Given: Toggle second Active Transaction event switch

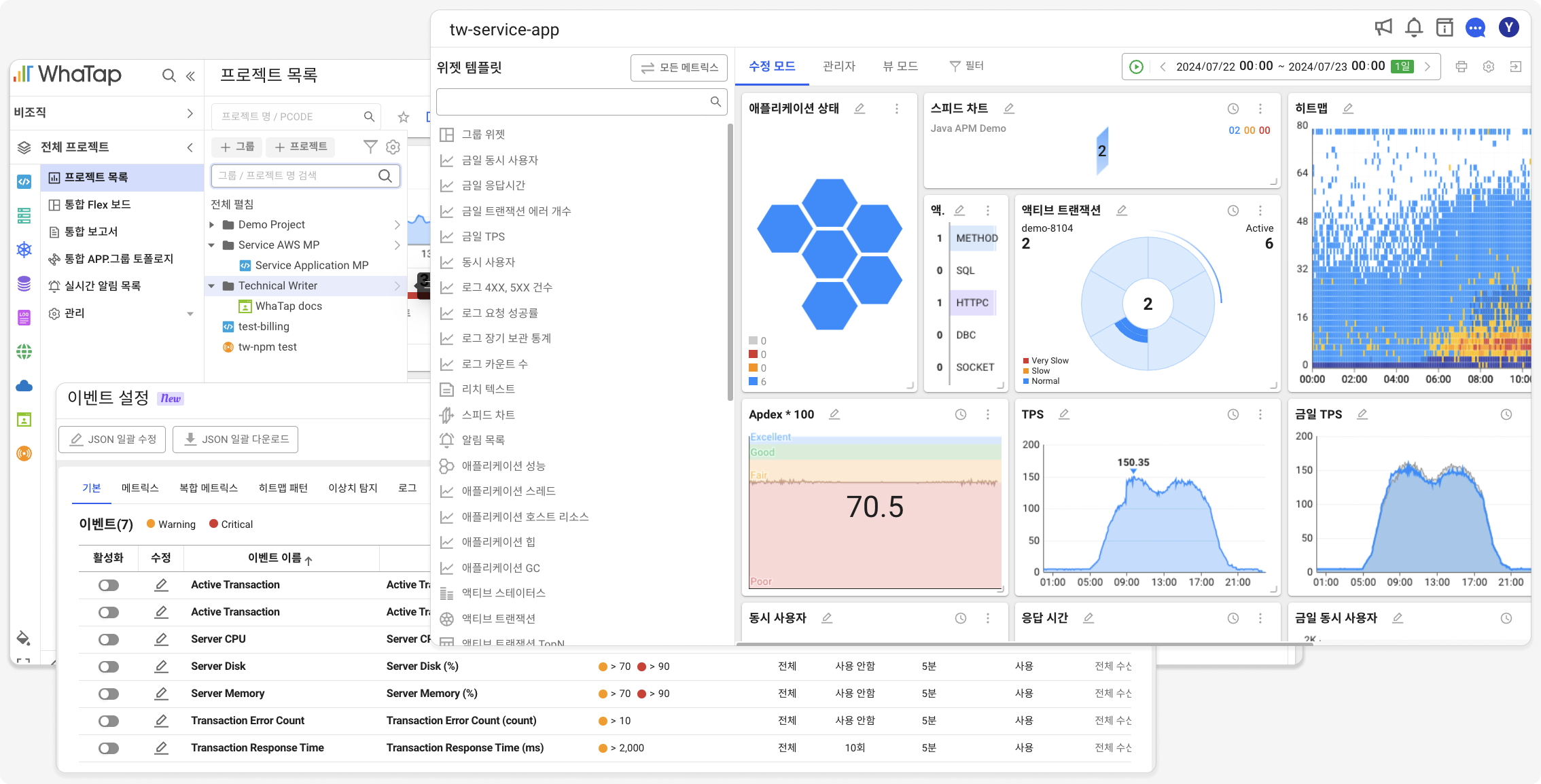Looking at the screenshot, I should coord(109,612).
